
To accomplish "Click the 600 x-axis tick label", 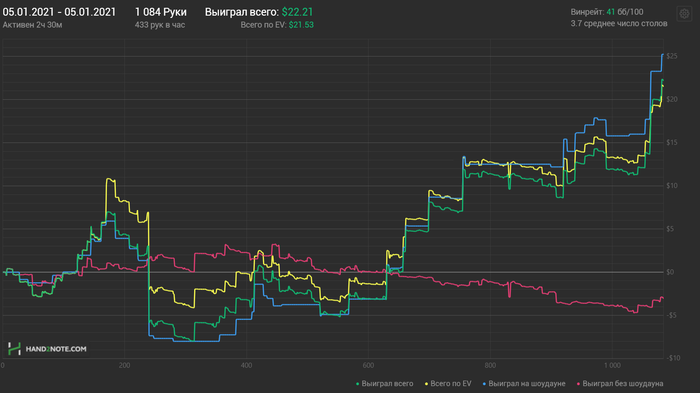I will pyautogui.click(x=368, y=365).
